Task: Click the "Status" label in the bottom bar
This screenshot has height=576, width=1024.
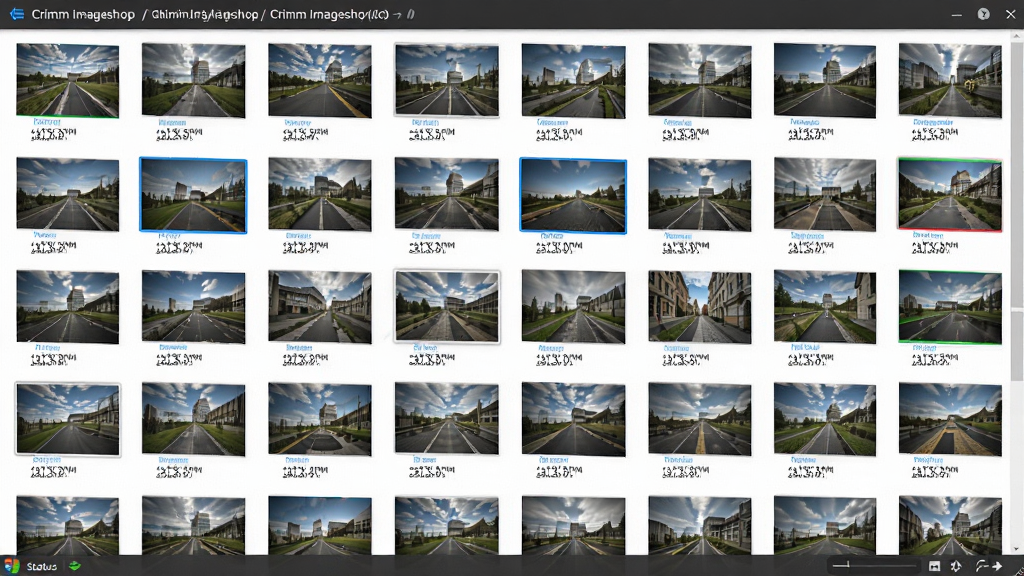Action: point(42,566)
